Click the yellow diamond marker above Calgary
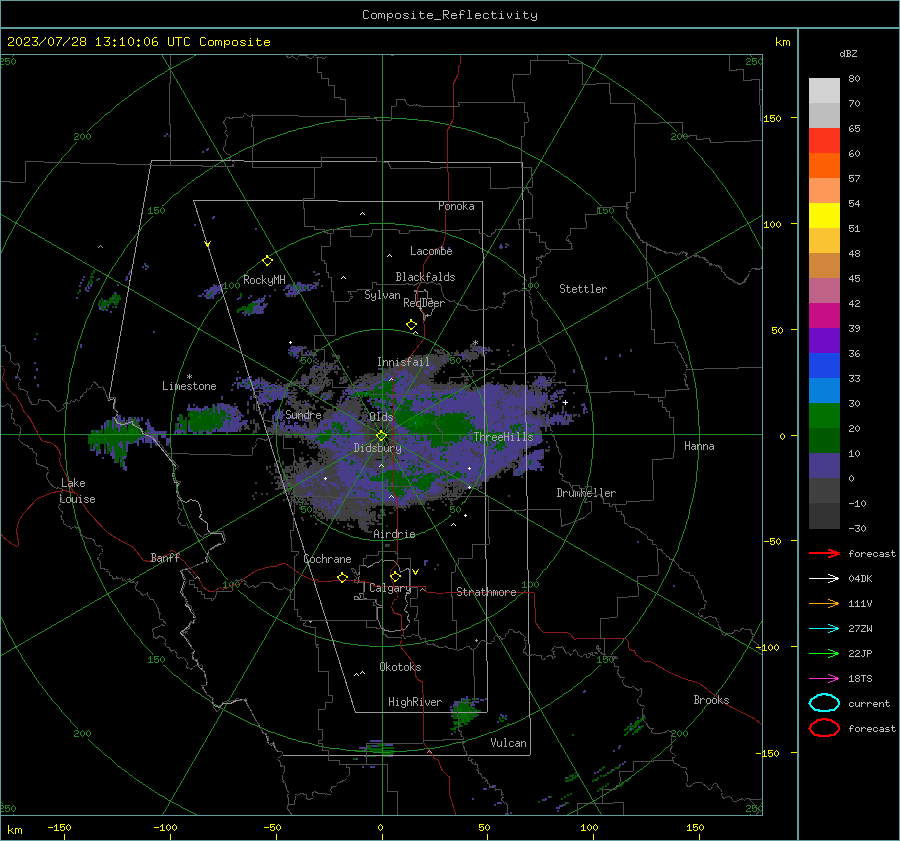This screenshot has height=841, width=900. pyautogui.click(x=395, y=576)
